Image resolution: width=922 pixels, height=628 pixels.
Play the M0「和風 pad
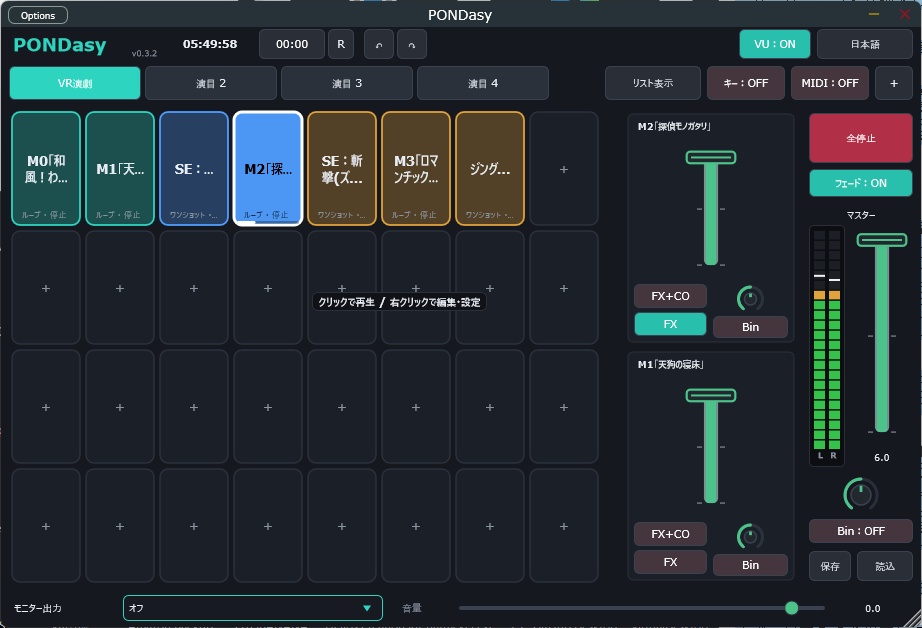pos(46,169)
